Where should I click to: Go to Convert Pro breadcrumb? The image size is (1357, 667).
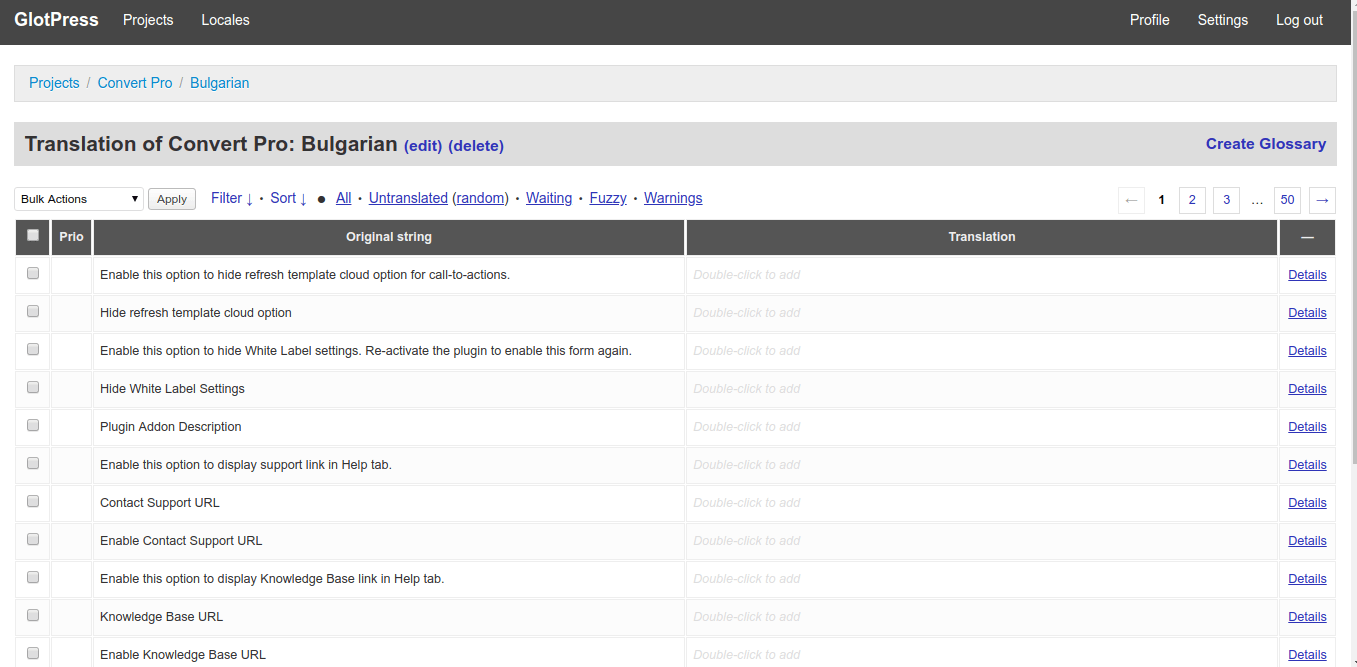135,83
